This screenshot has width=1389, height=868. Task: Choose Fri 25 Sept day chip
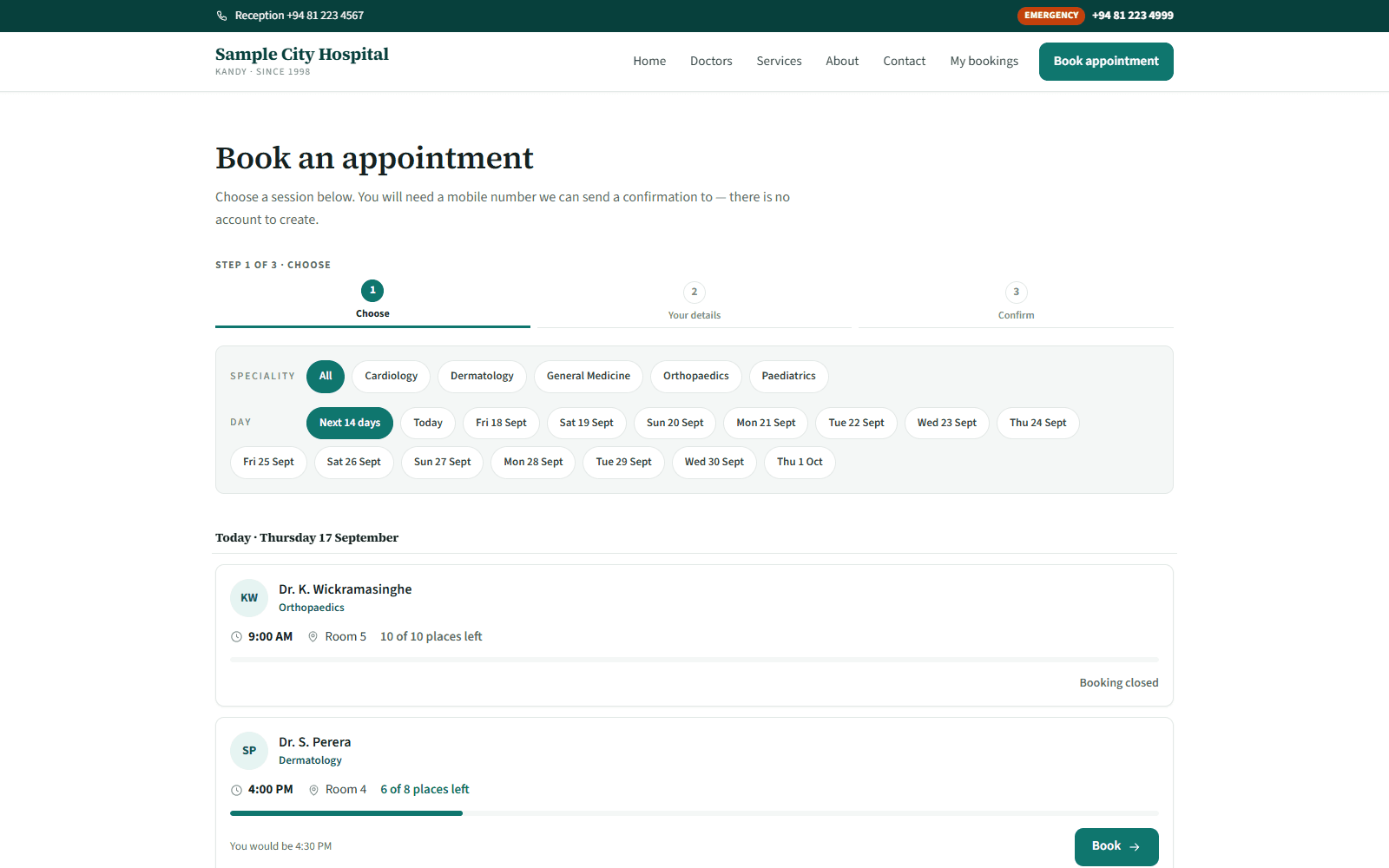pyautogui.click(x=268, y=463)
